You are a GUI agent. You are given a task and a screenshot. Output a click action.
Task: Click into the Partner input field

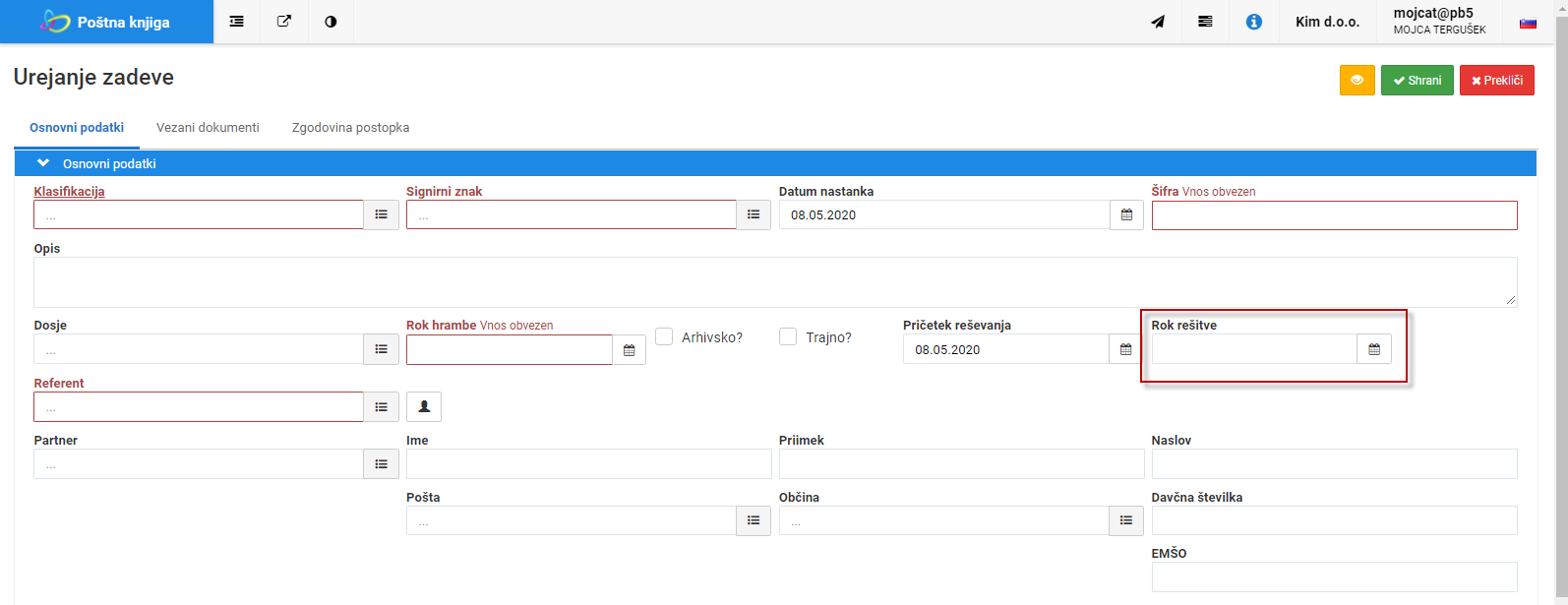pos(199,464)
